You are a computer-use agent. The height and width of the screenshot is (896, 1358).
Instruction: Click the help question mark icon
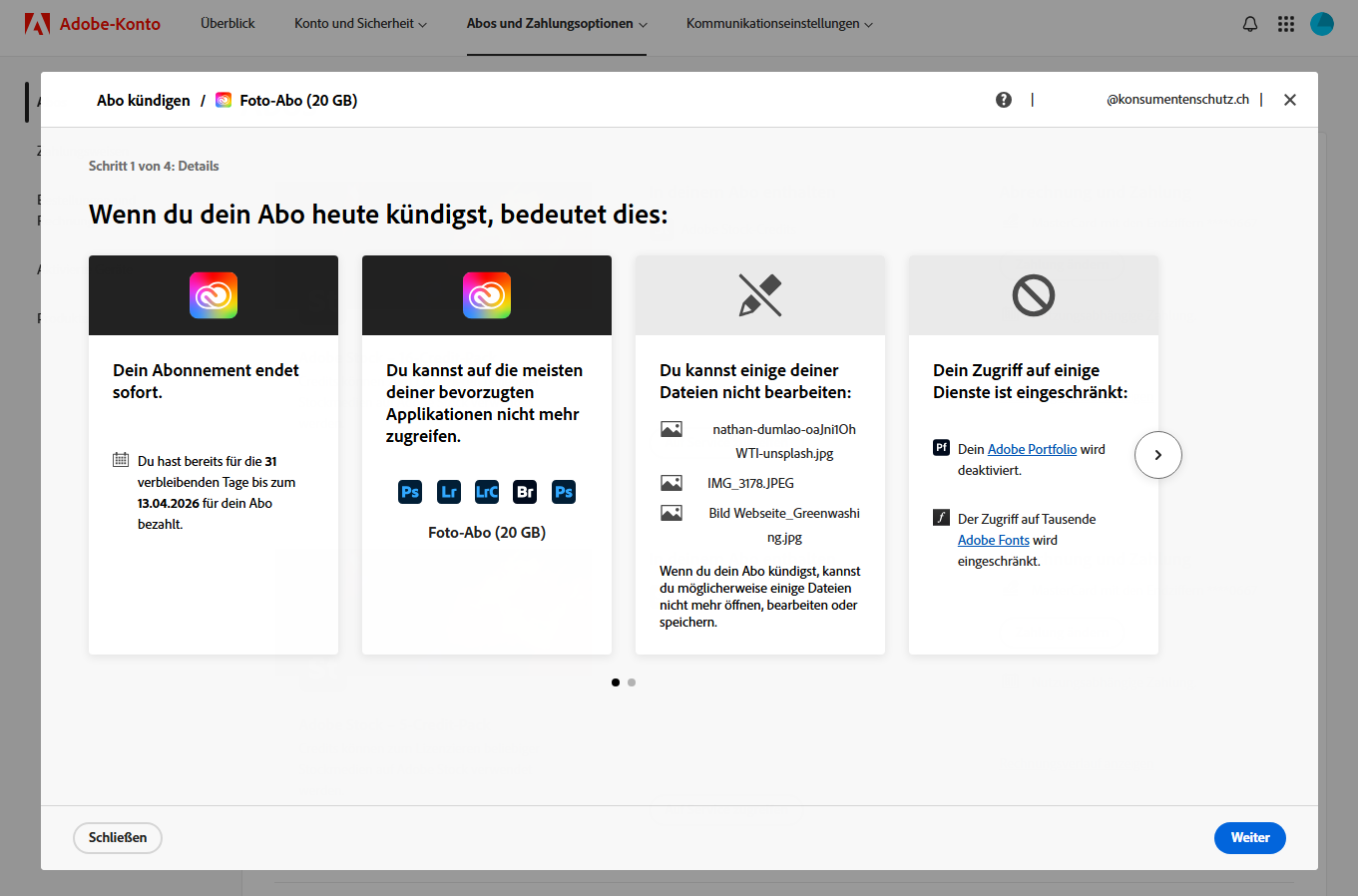[1004, 100]
